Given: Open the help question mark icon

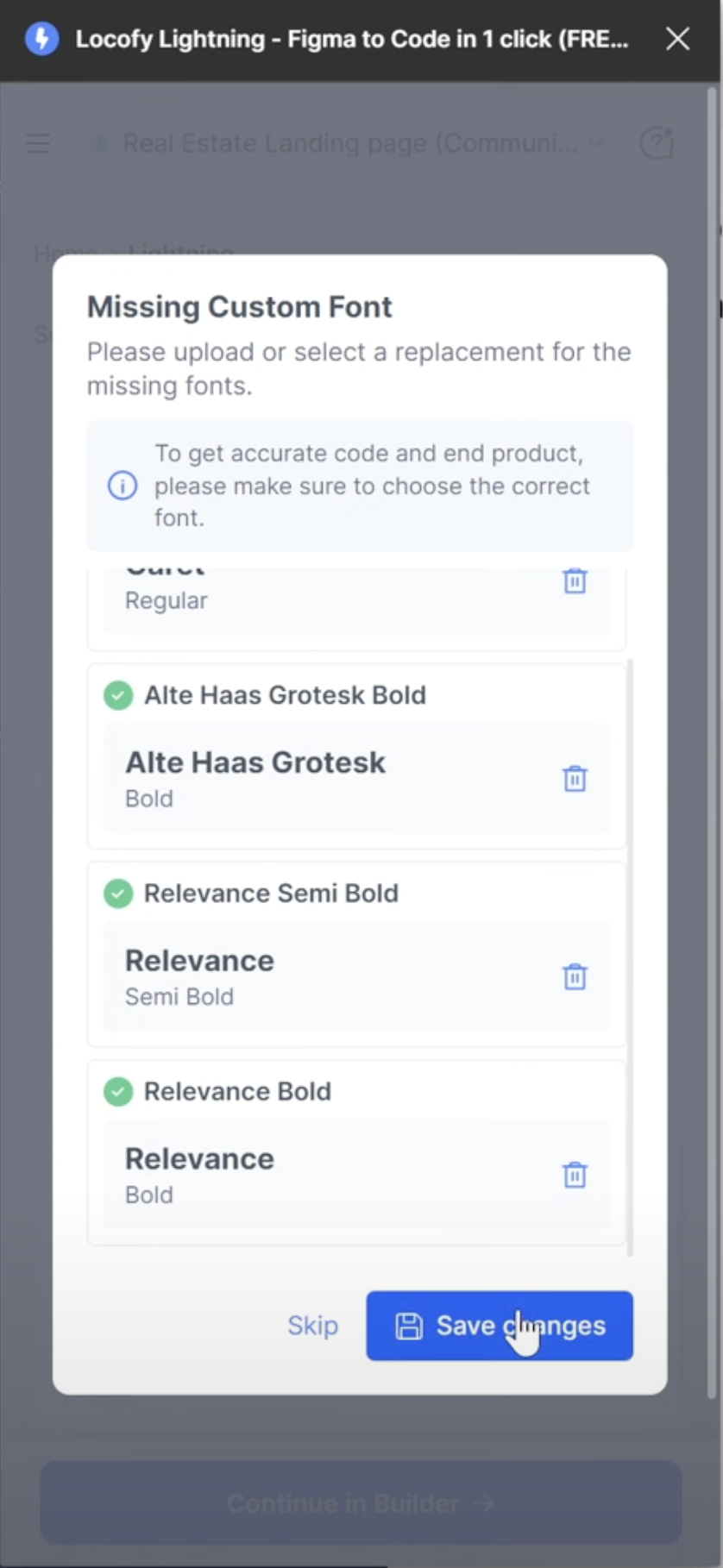Looking at the screenshot, I should click(657, 143).
